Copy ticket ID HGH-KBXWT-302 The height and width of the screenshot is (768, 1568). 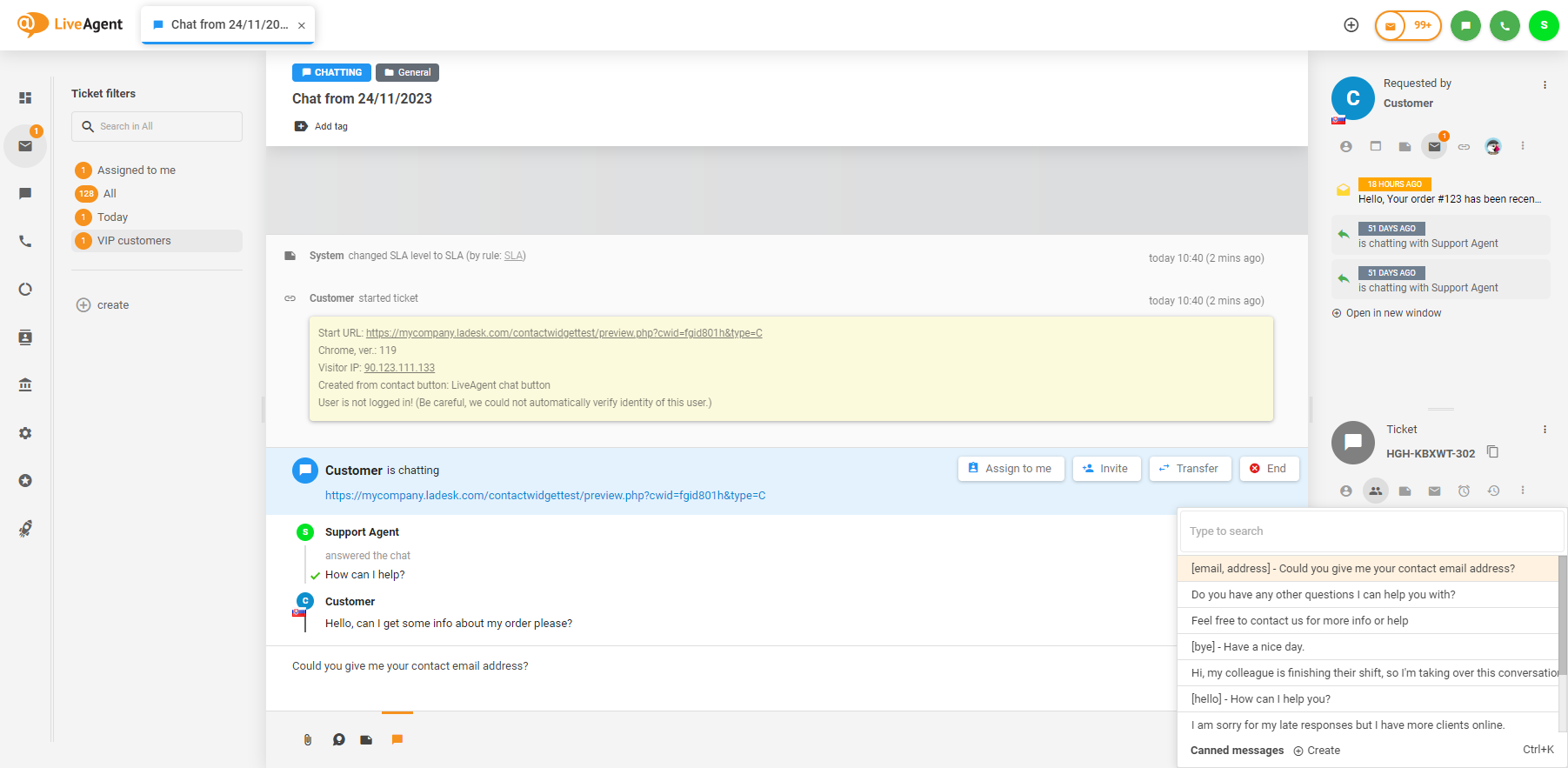tap(1493, 451)
